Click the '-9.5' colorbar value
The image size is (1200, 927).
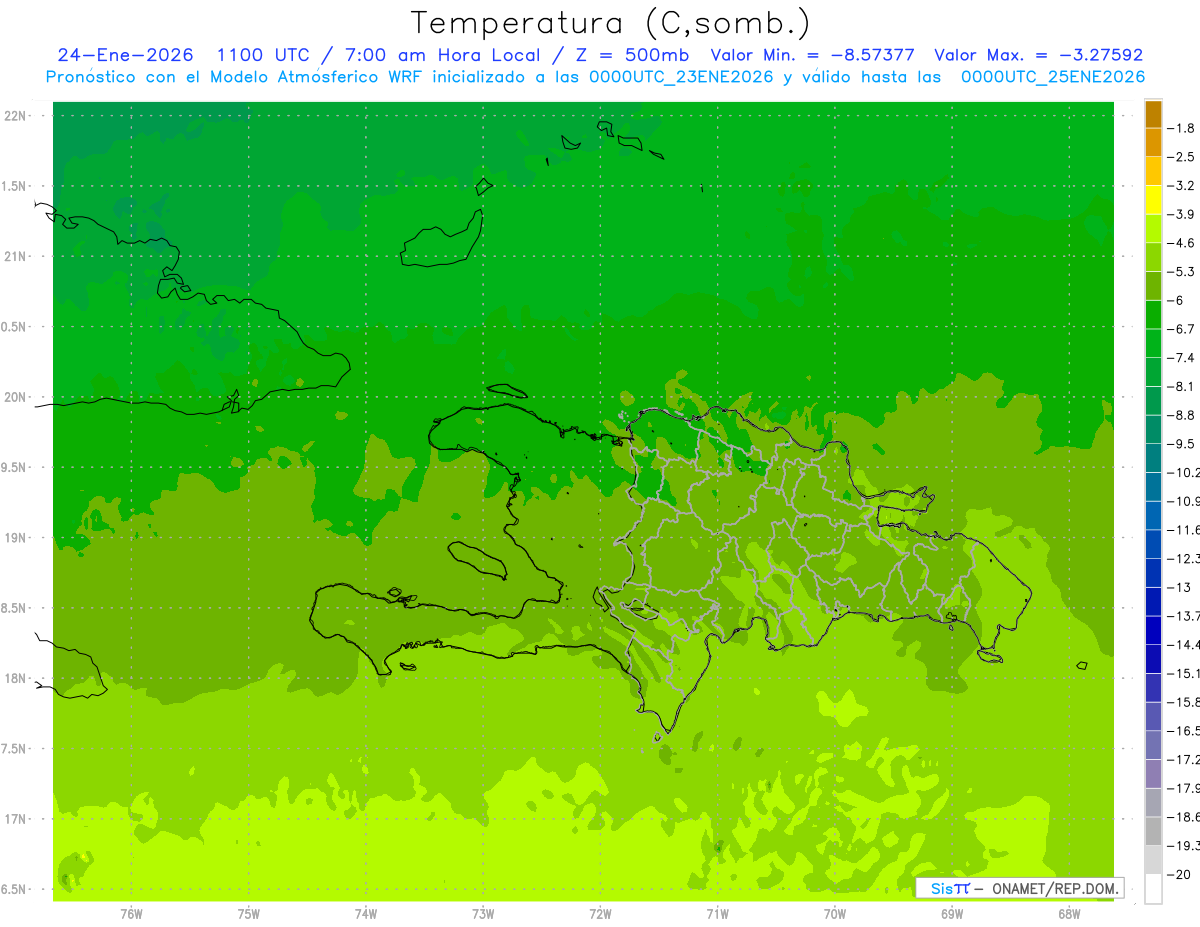(x=1181, y=444)
